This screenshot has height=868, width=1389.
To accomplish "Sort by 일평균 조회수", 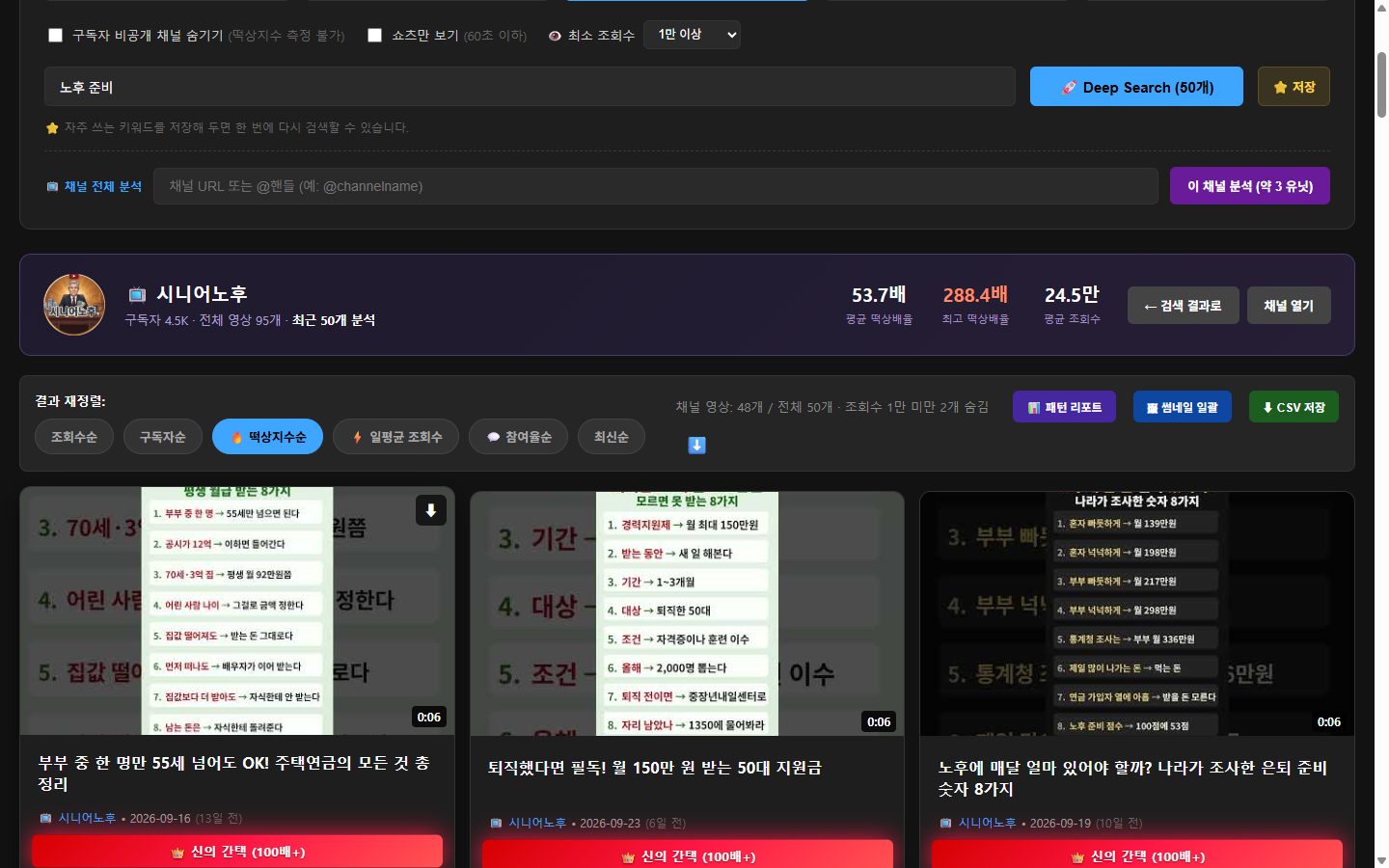I will pos(395,437).
